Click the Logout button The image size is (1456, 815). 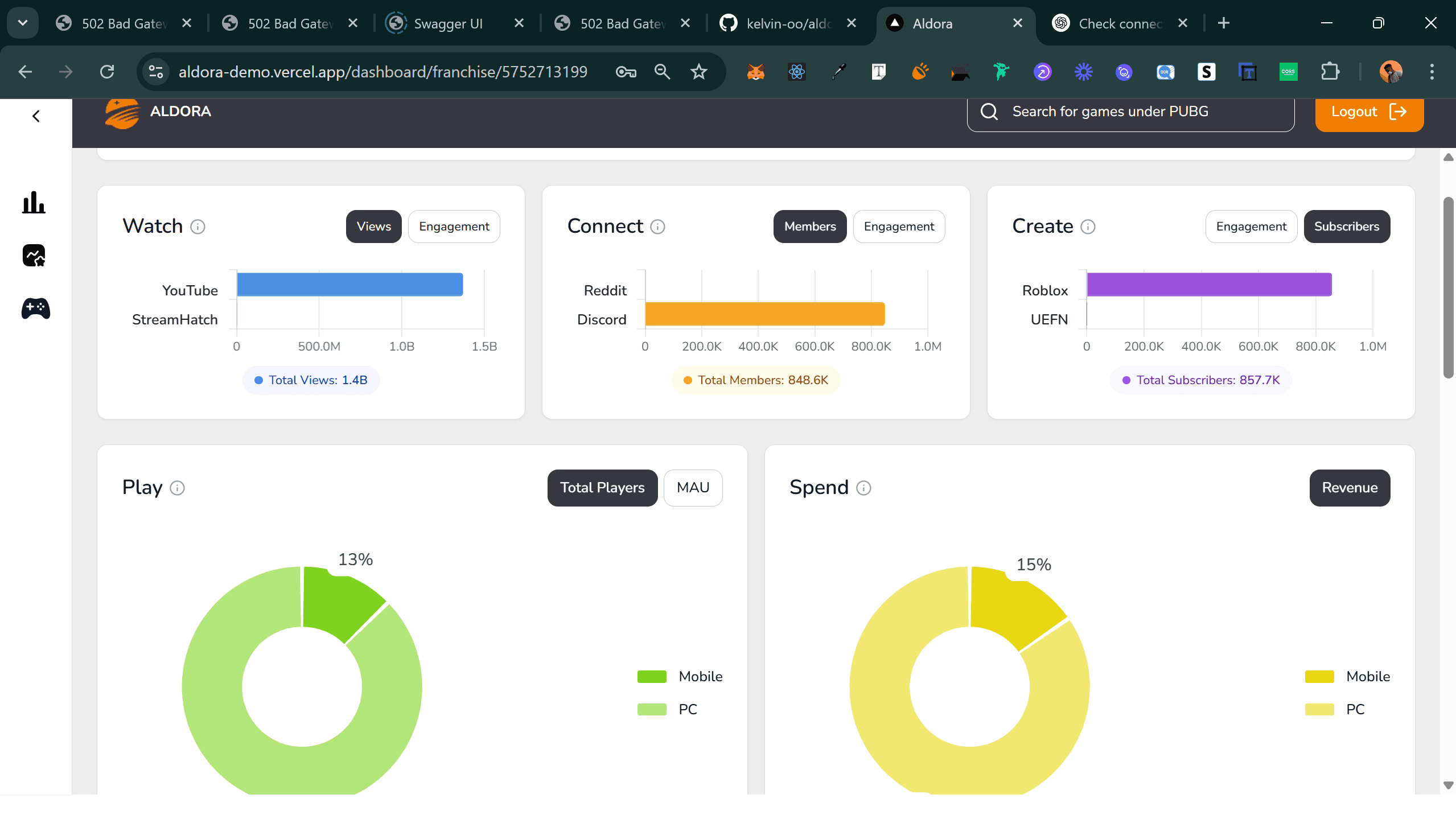click(1368, 112)
